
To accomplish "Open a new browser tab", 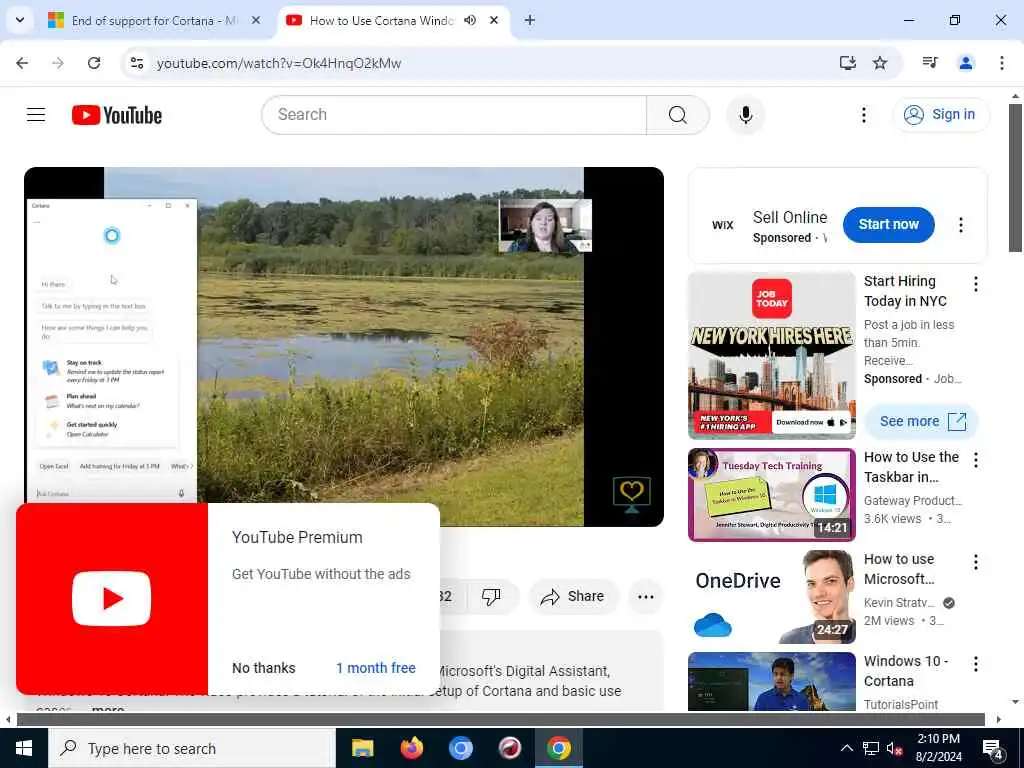I will click(x=530, y=20).
